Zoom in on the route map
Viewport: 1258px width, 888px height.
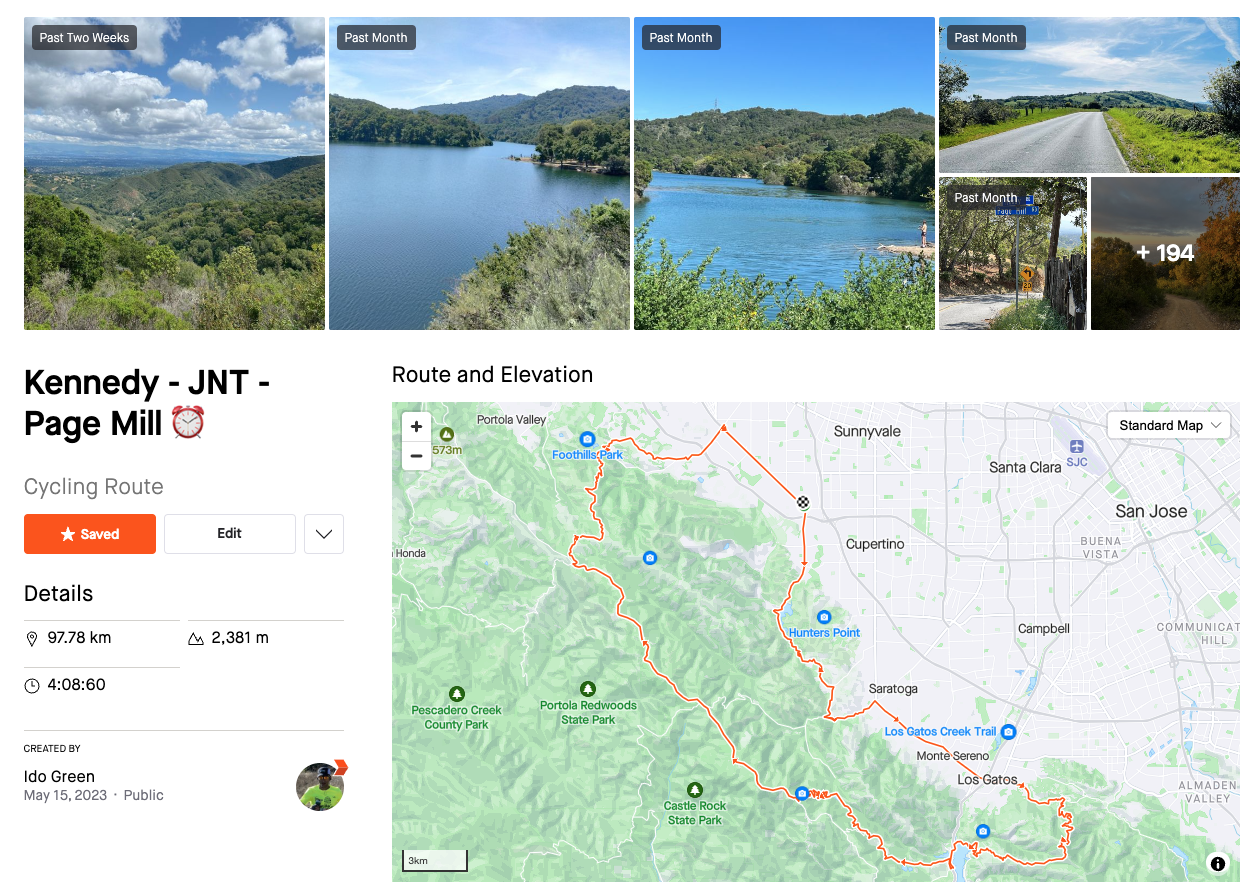417,427
